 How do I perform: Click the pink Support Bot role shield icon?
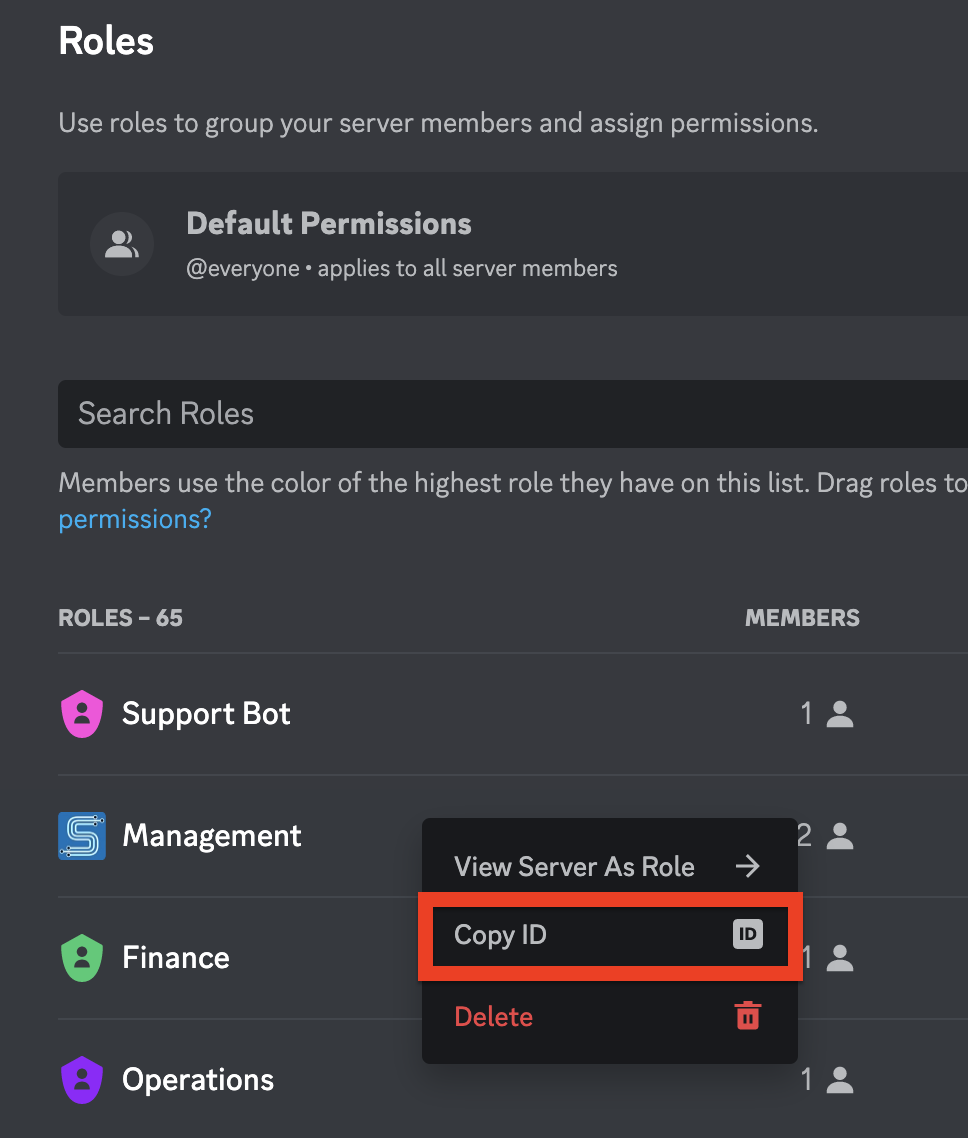tap(82, 714)
